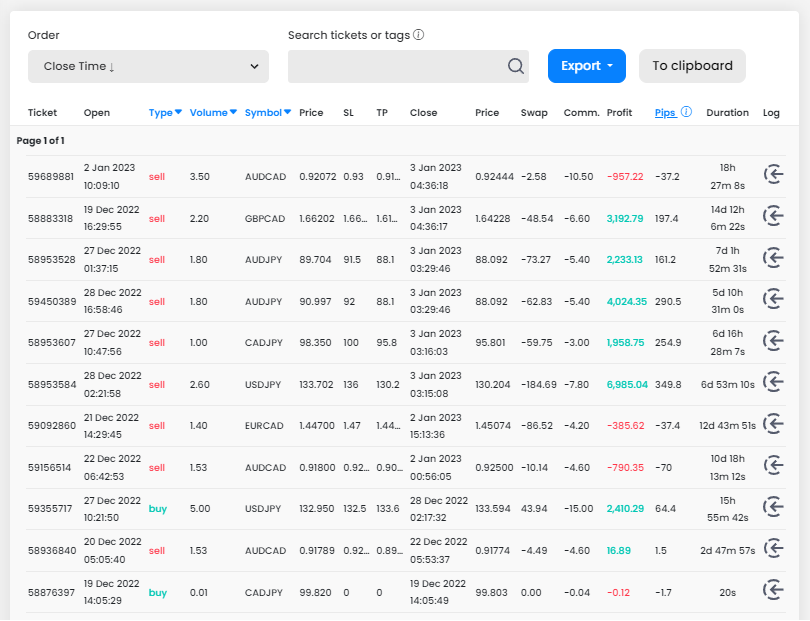The image size is (810, 621).
Task: Open the Volume column filter
Action: pos(213,112)
